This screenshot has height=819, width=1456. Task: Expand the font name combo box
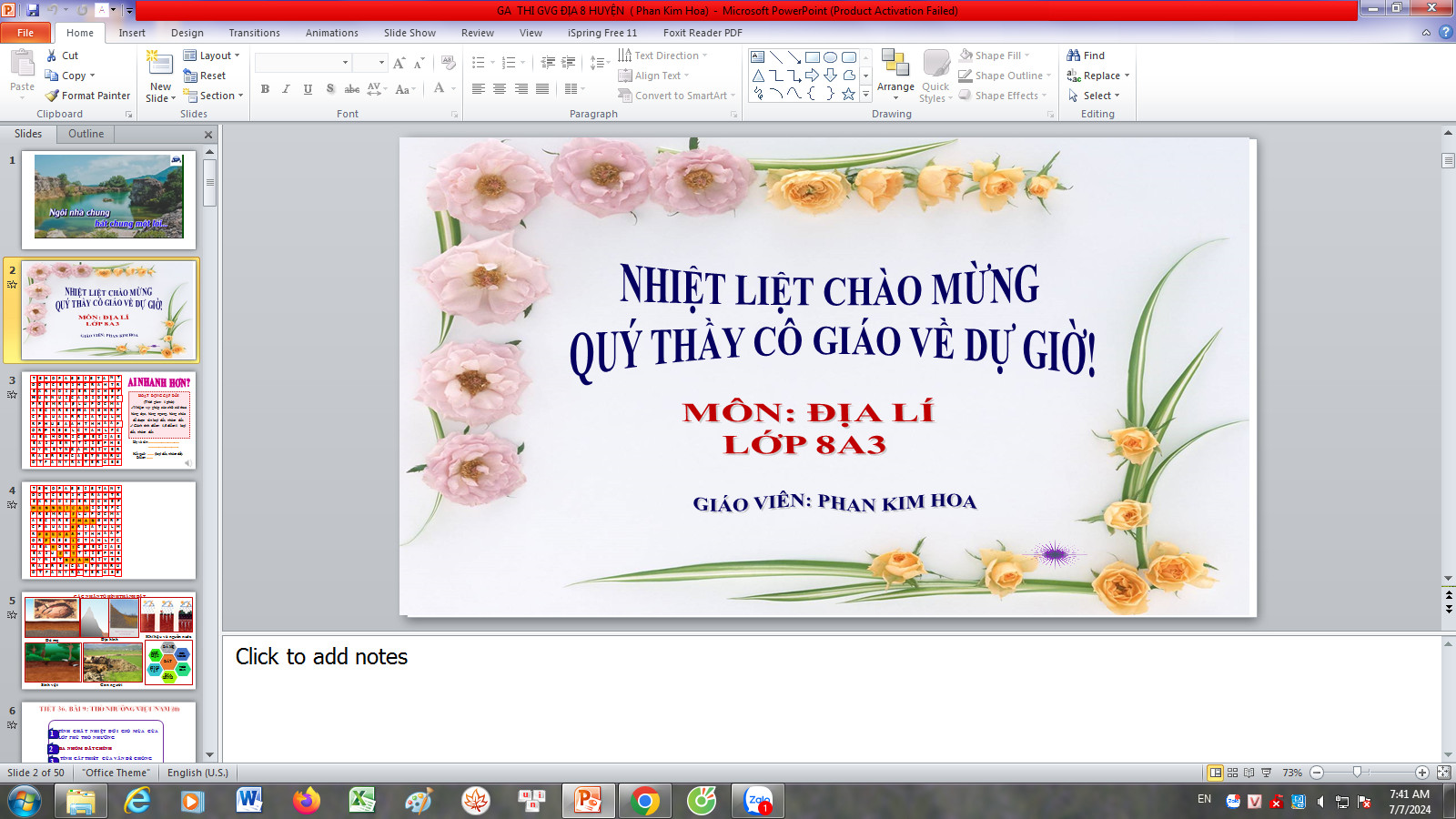[345, 63]
